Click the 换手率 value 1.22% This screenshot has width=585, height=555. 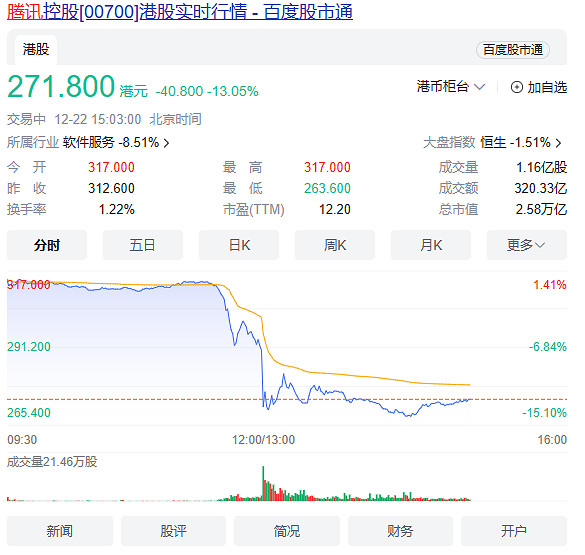(x=116, y=209)
